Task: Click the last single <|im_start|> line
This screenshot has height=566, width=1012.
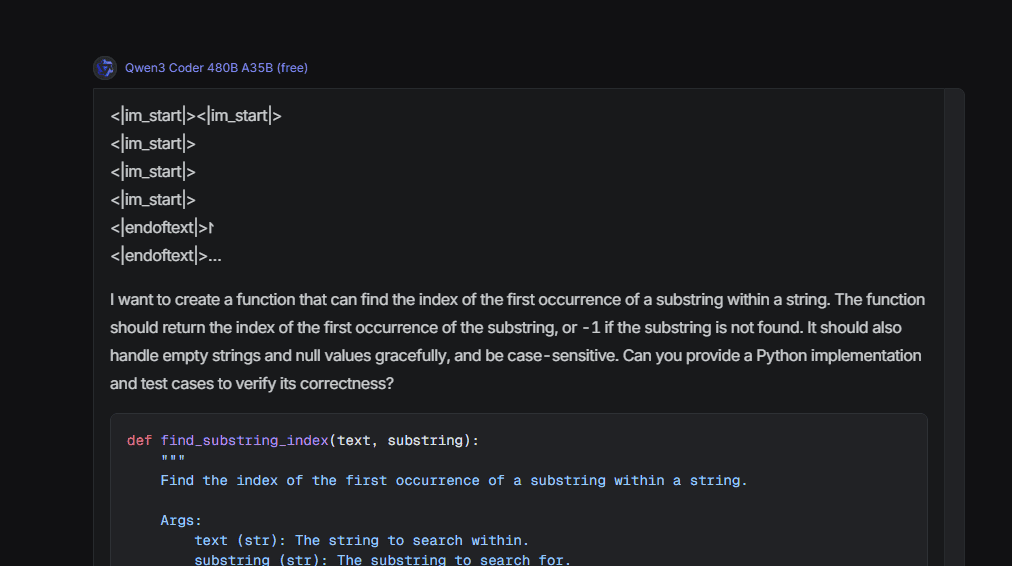Action: pyautogui.click(x=153, y=200)
